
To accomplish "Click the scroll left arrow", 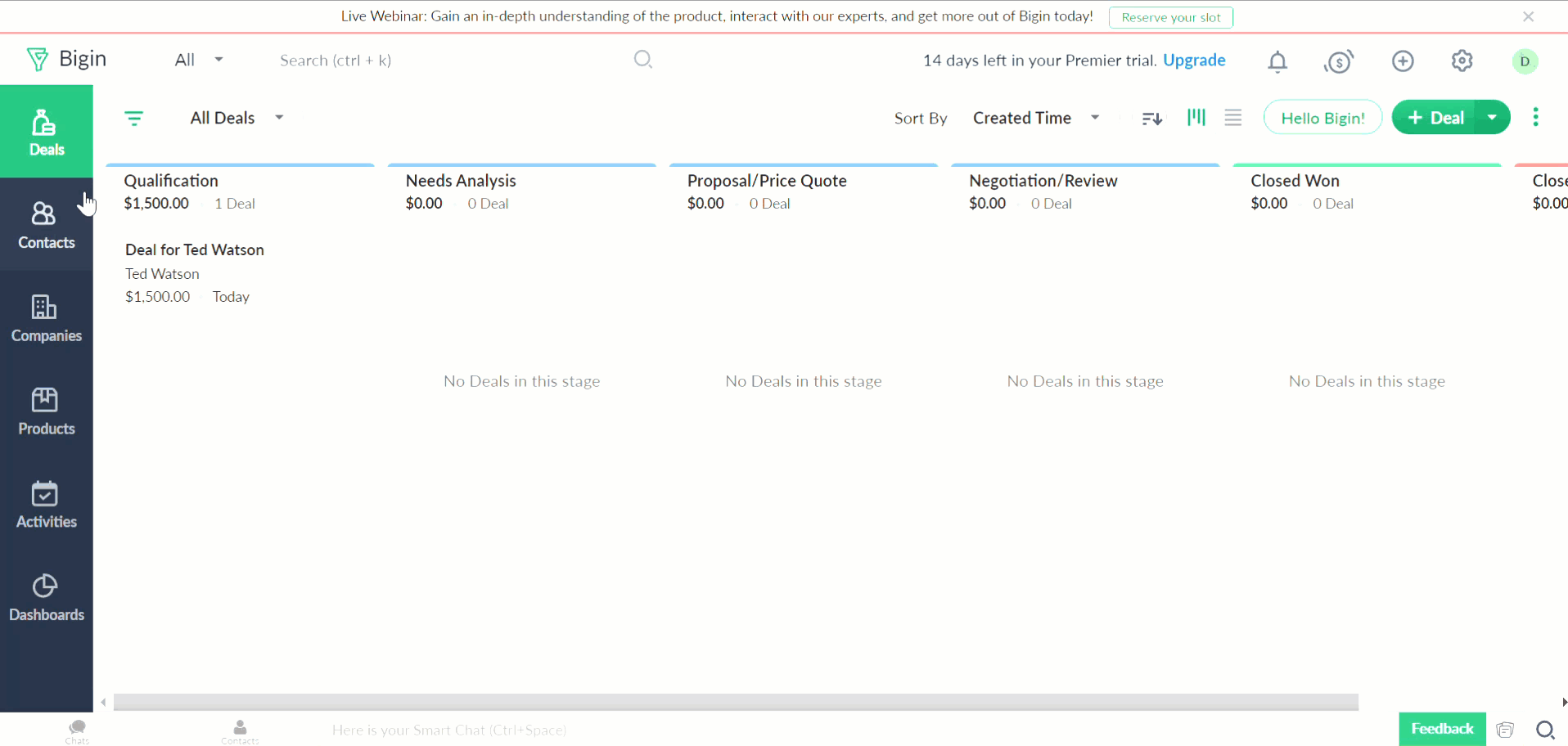I will coord(103,702).
